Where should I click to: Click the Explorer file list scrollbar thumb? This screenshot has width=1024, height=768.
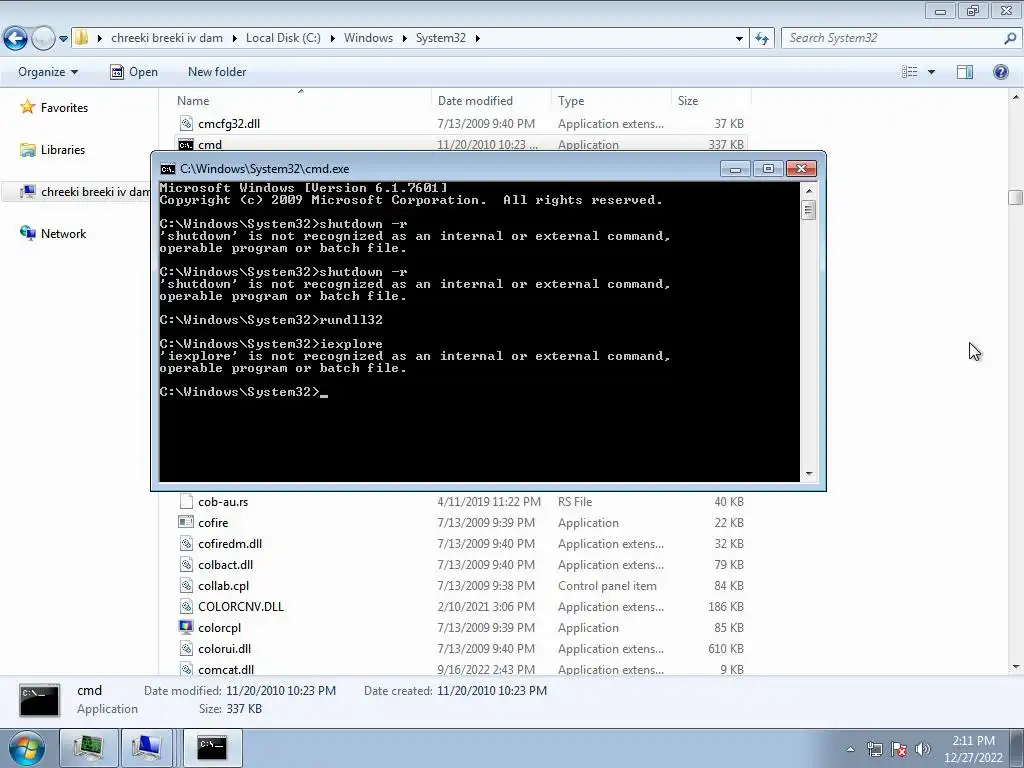point(1015,197)
